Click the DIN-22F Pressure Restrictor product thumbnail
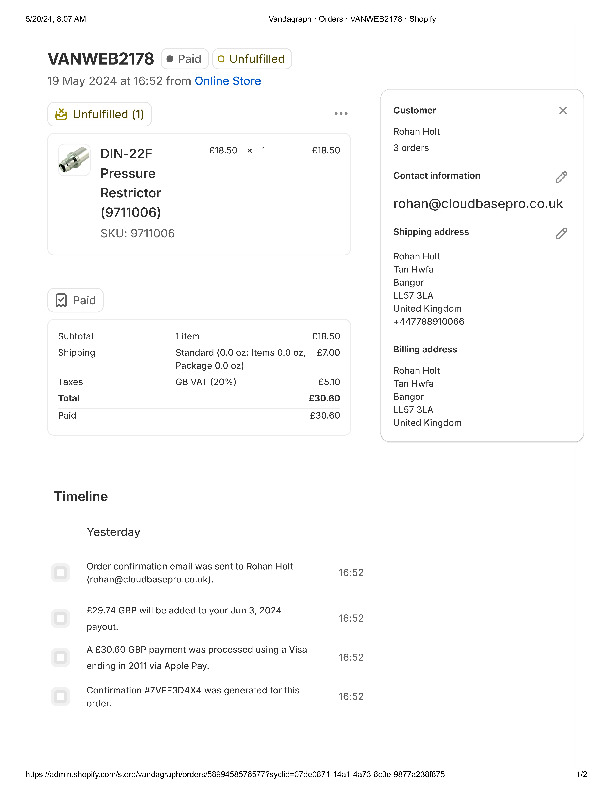 pos(74,160)
